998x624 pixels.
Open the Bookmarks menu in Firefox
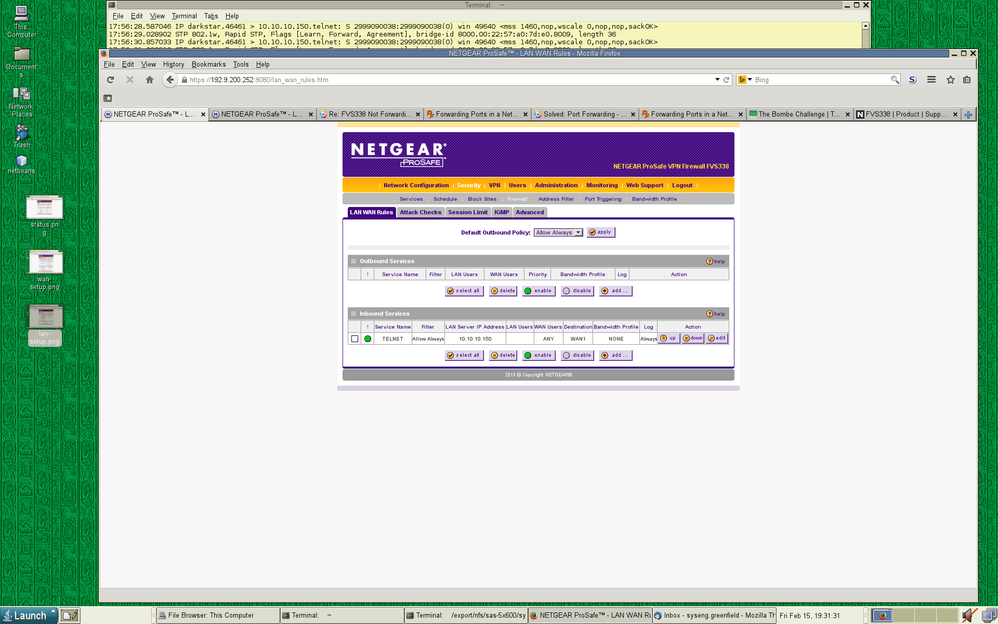[208, 64]
